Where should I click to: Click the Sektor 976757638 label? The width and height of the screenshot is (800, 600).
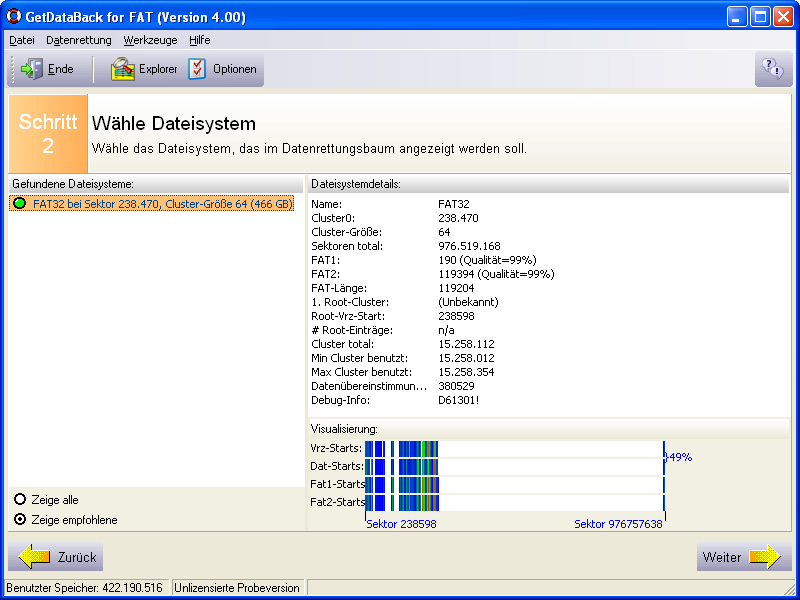(x=618, y=524)
